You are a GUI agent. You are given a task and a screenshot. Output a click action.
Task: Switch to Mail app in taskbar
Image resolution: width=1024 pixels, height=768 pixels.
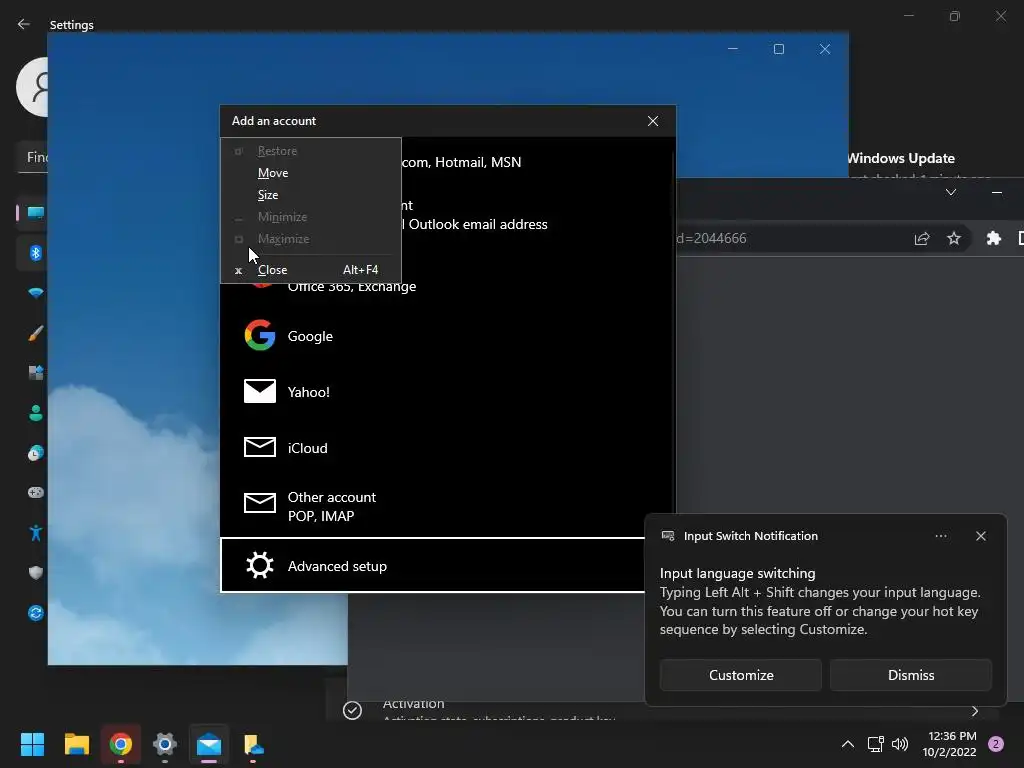coord(209,744)
